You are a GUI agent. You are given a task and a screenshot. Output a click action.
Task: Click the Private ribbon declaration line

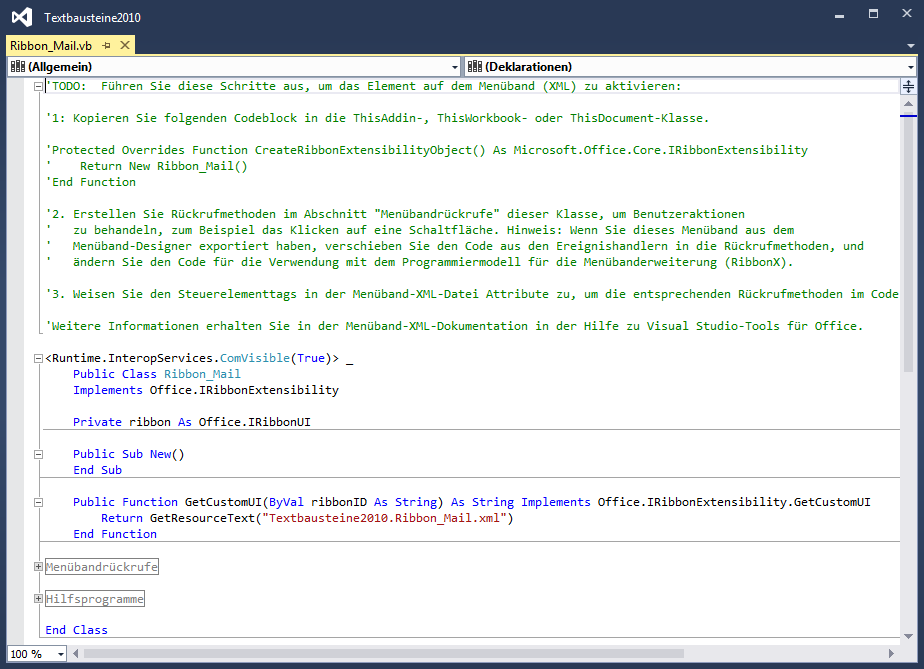[x=192, y=422]
